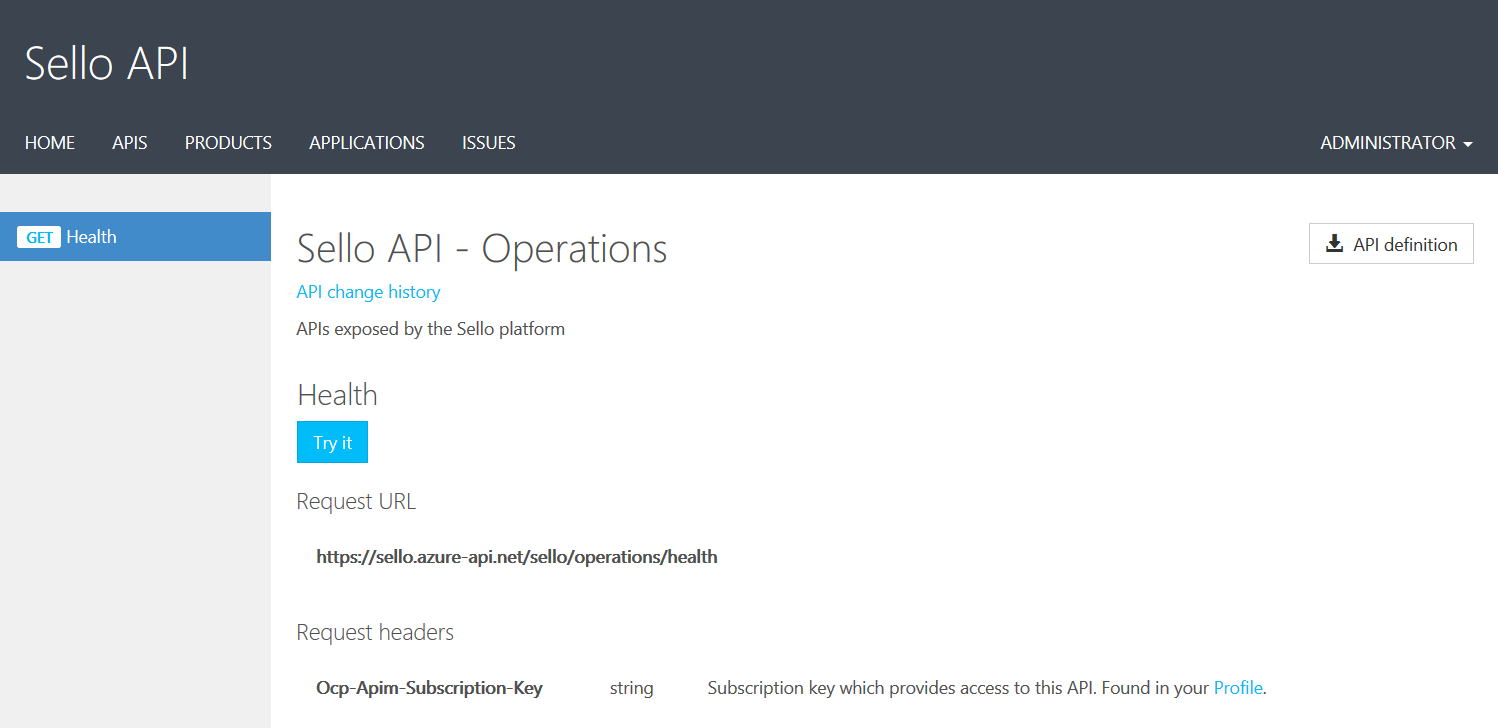The image size is (1498, 728).
Task: Open the API change history link
Action: pos(368,291)
